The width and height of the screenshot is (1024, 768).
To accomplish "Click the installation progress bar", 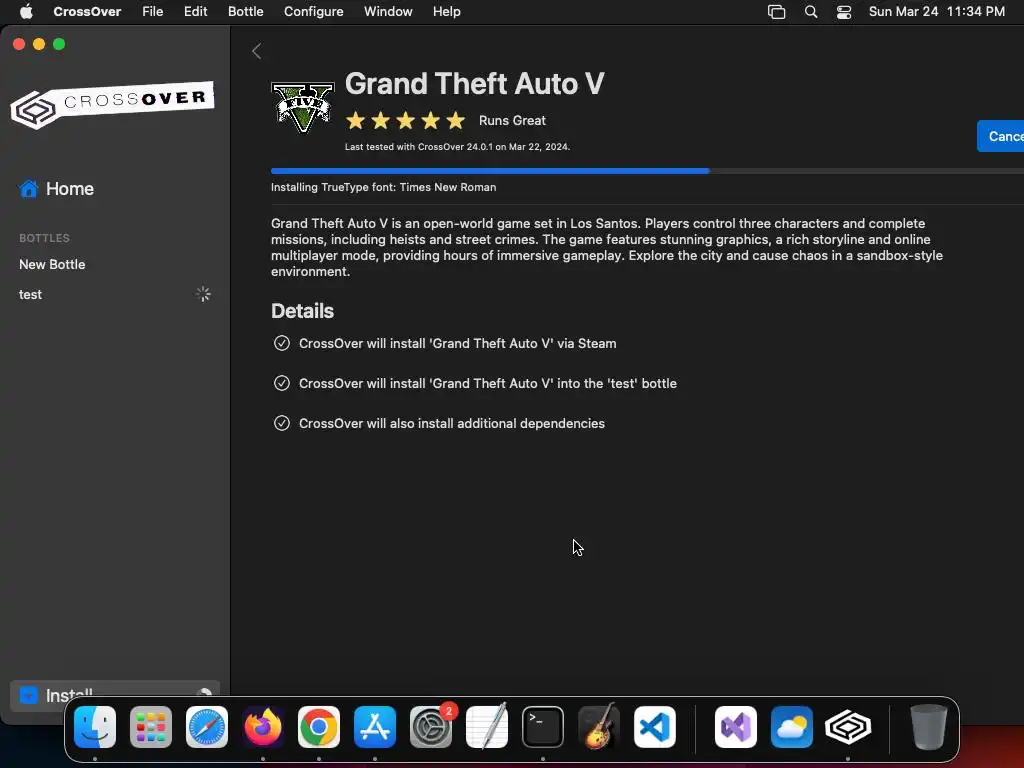I will [x=647, y=171].
